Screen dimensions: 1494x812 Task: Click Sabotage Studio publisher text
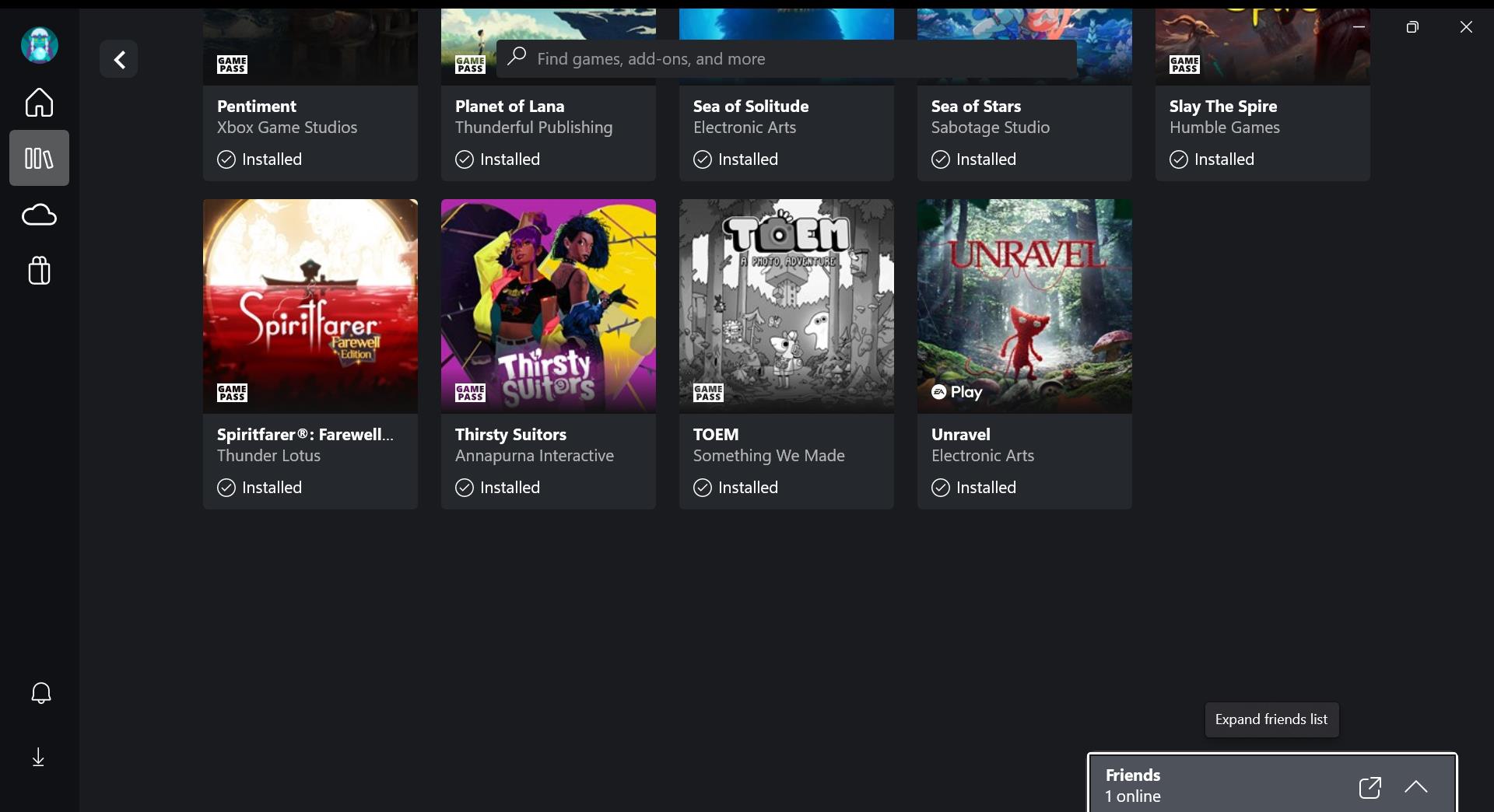pos(991,128)
